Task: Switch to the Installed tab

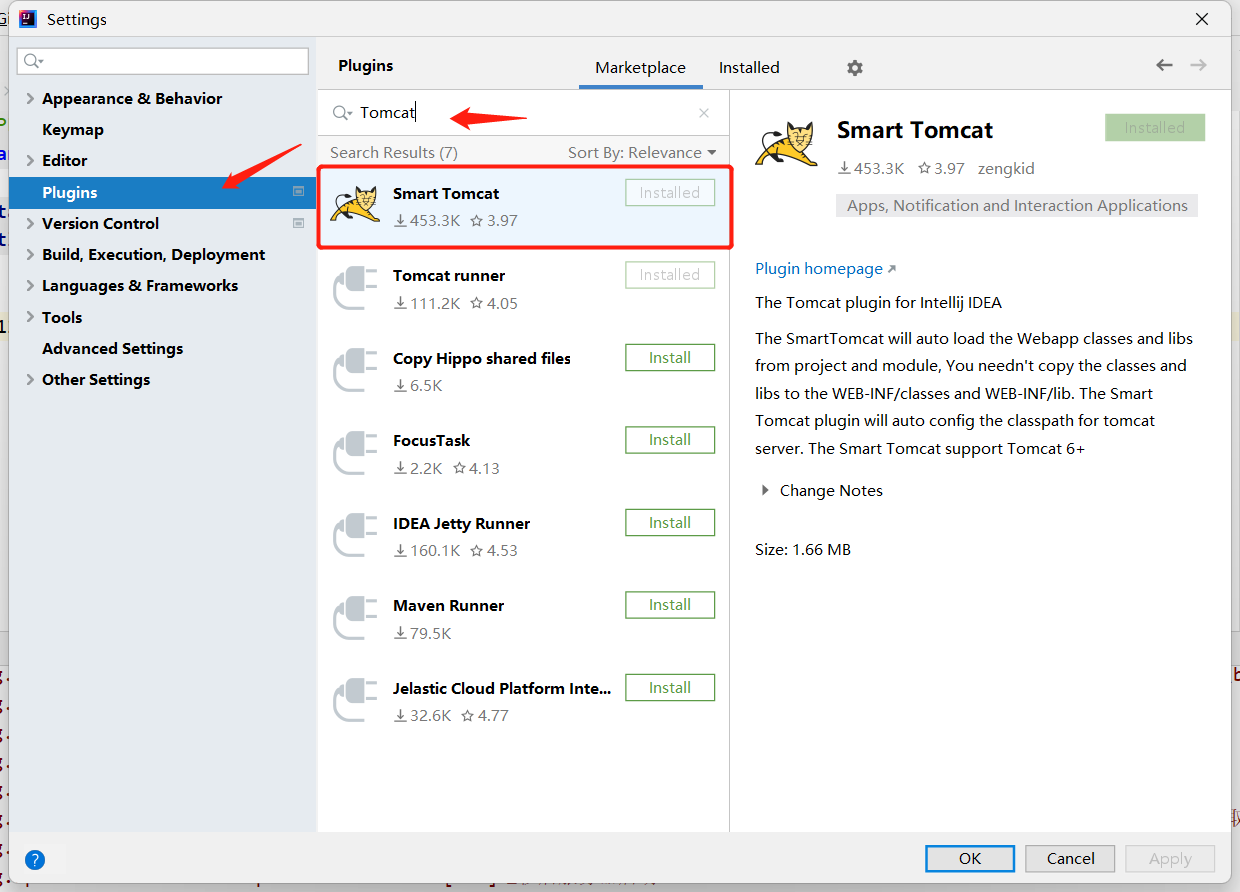Action: click(x=748, y=67)
